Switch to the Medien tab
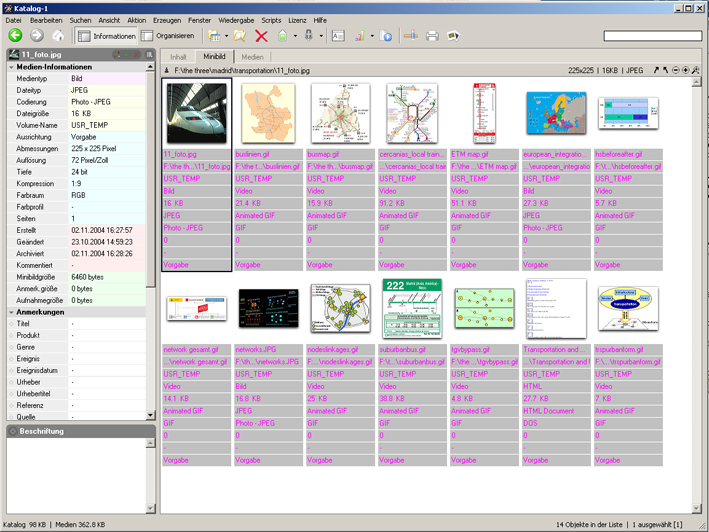Screen dimensions: 709x532 point(252,57)
